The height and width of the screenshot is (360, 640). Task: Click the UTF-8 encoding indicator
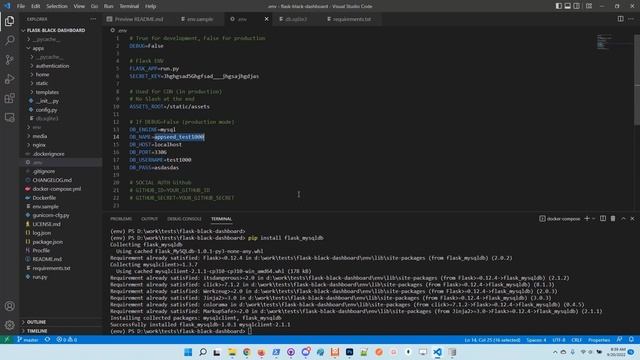pos(559,340)
